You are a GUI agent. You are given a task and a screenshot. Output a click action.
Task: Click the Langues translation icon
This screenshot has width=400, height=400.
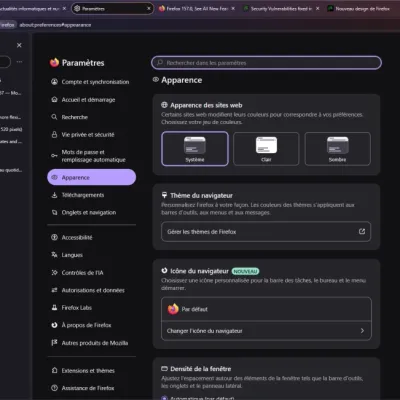pos(54,255)
